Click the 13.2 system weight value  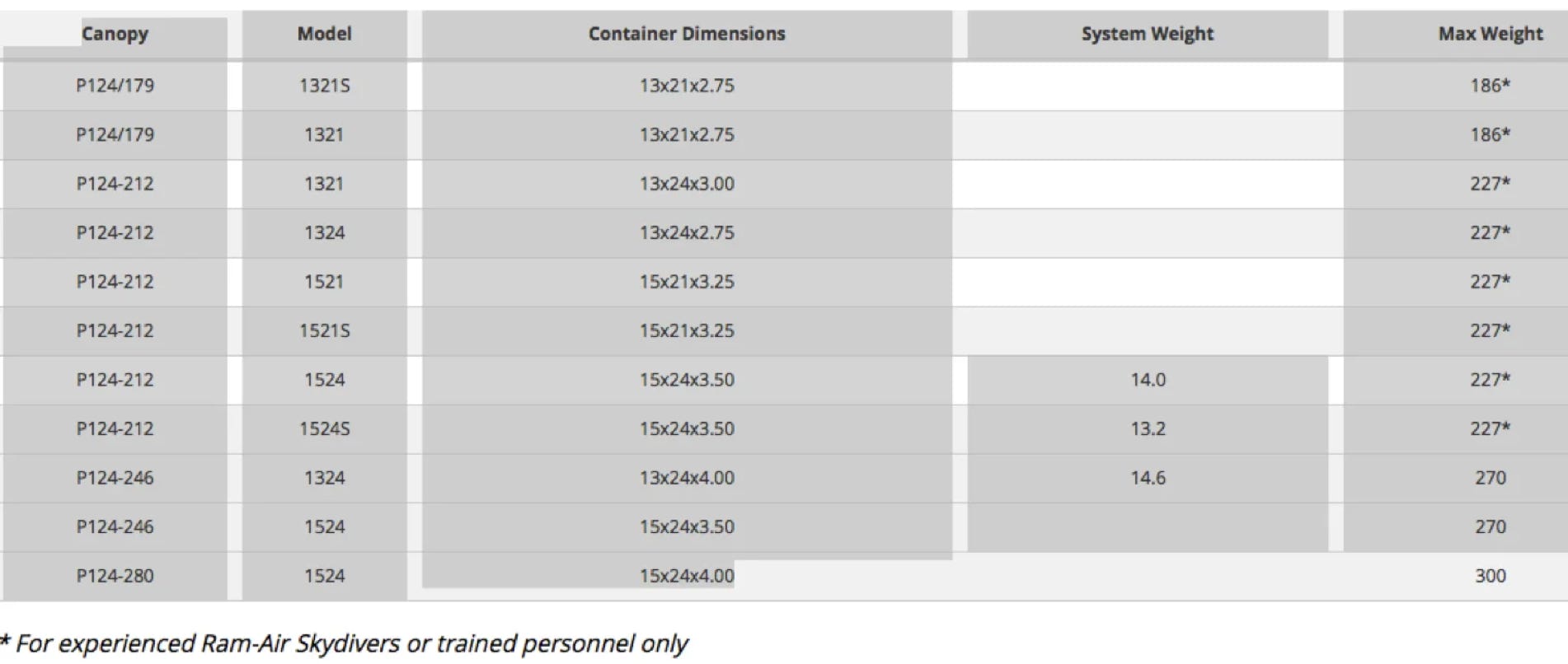point(1148,428)
